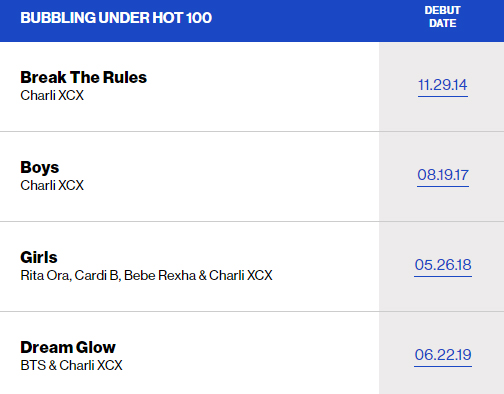Image resolution: width=504 pixels, height=394 pixels.
Task: Open the 05.26.18 debut date link
Action: tap(443, 265)
